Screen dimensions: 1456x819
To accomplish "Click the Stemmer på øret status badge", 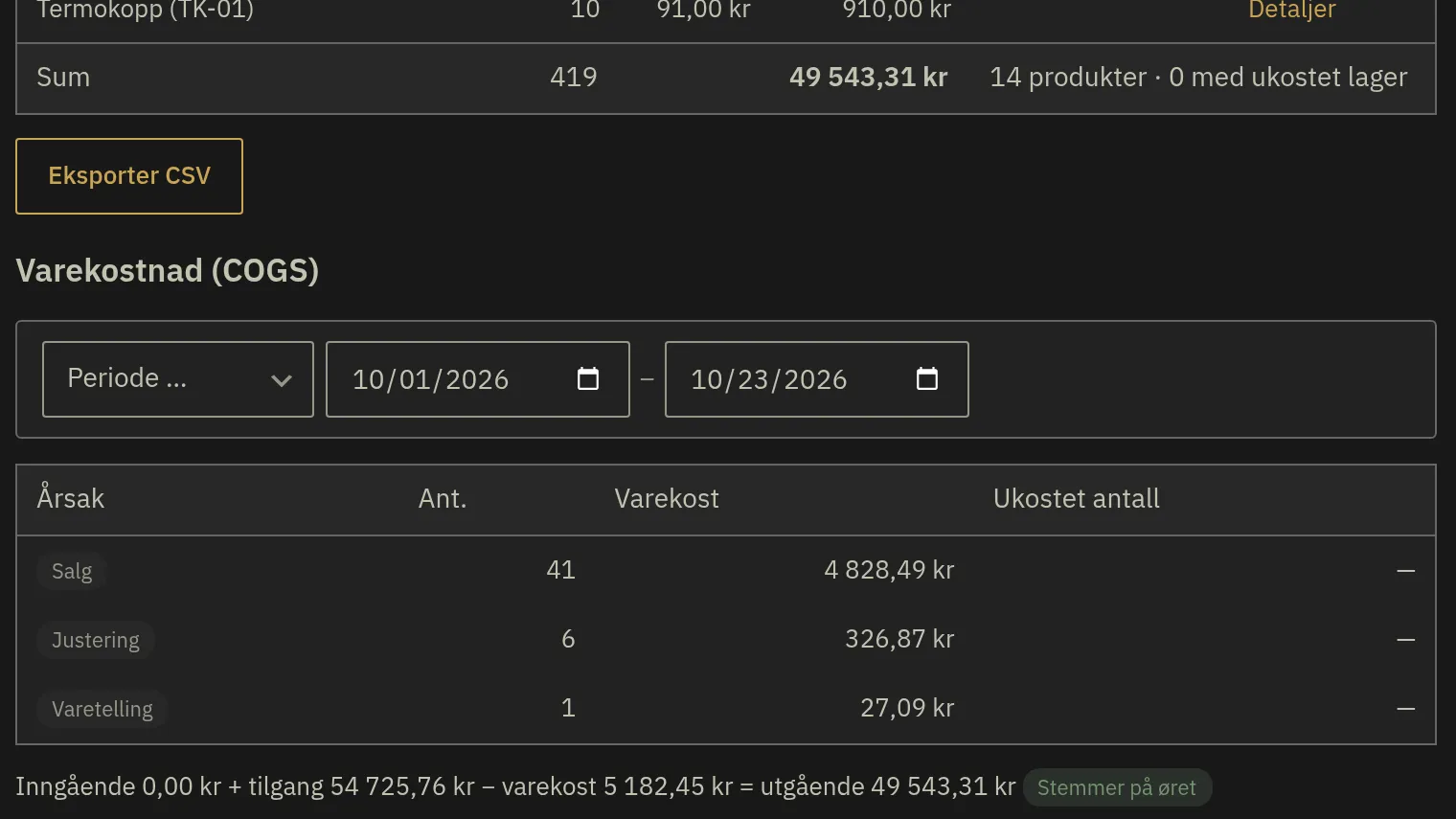I will pyautogui.click(x=1117, y=787).
